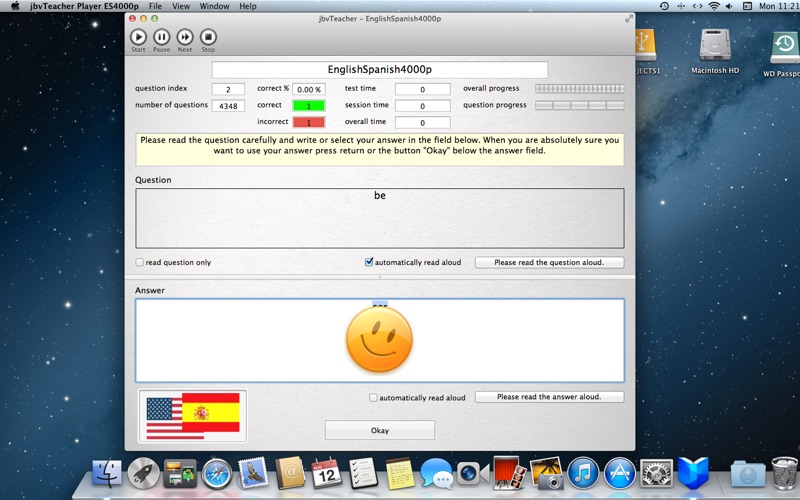Open the Apple menu
The height and width of the screenshot is (500, 800).
[x=15, y=6]
